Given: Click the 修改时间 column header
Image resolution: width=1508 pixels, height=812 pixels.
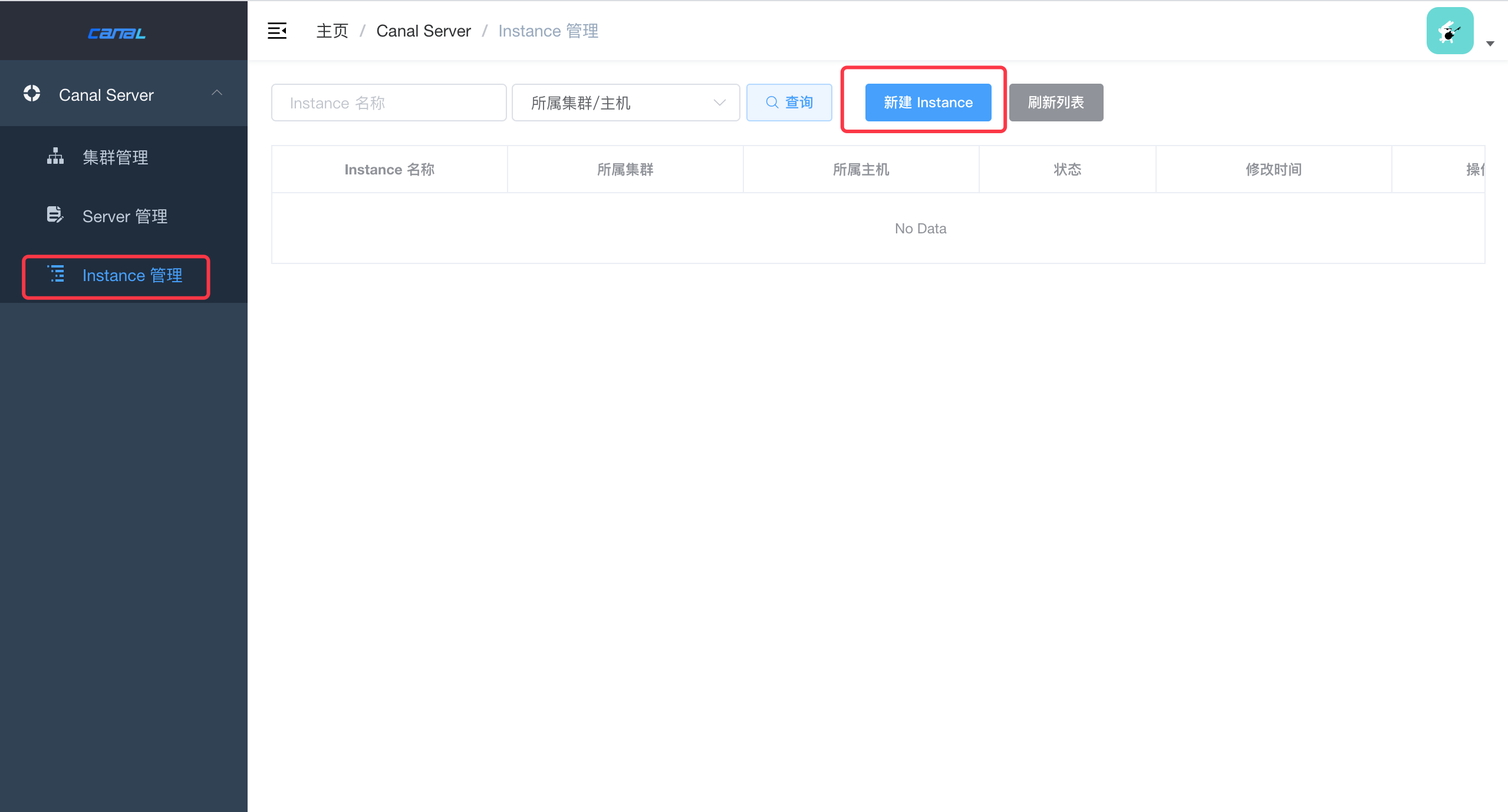Looking at the screenshot, I should (1273, 170).
